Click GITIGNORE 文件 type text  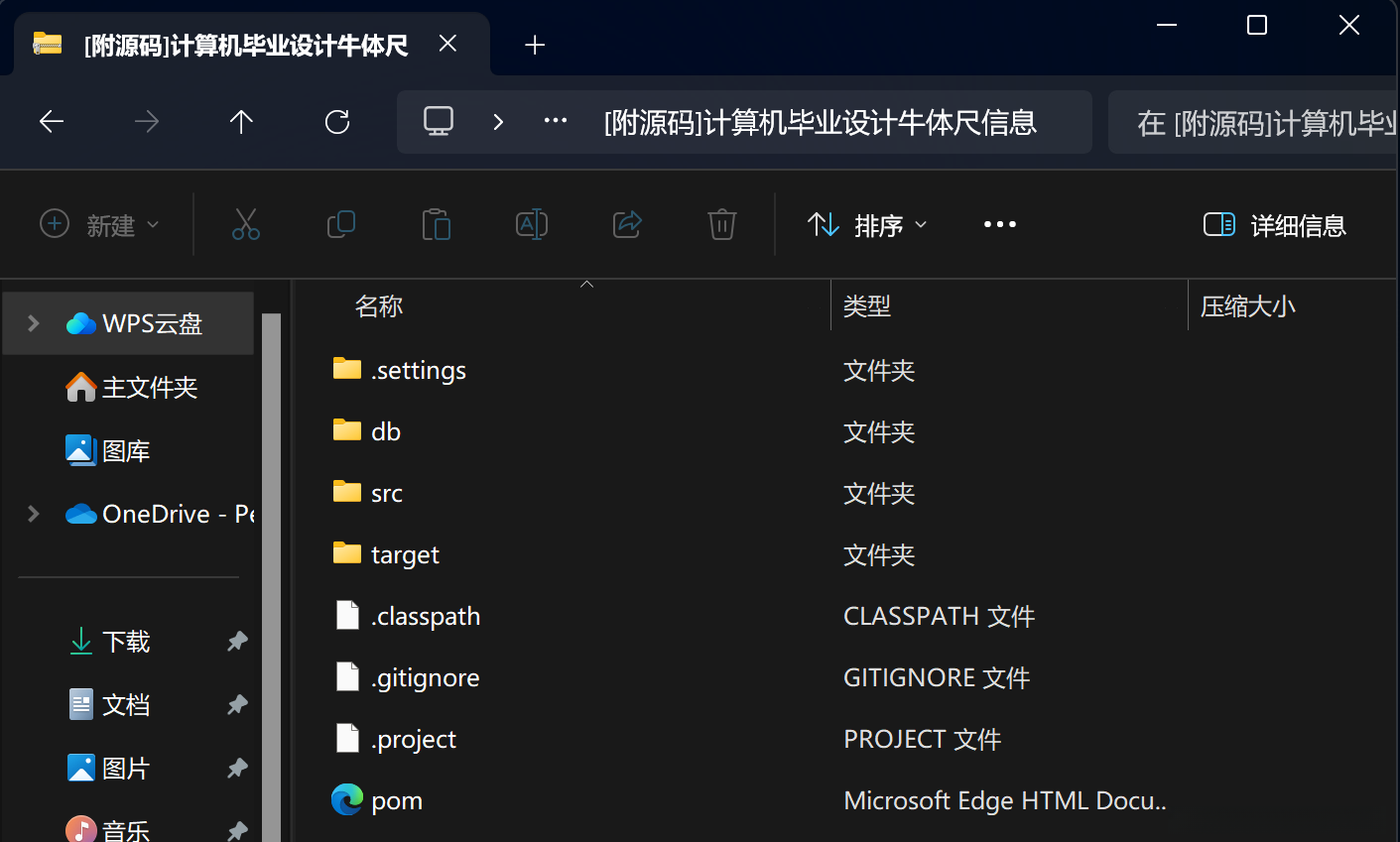tap(937, 677)
